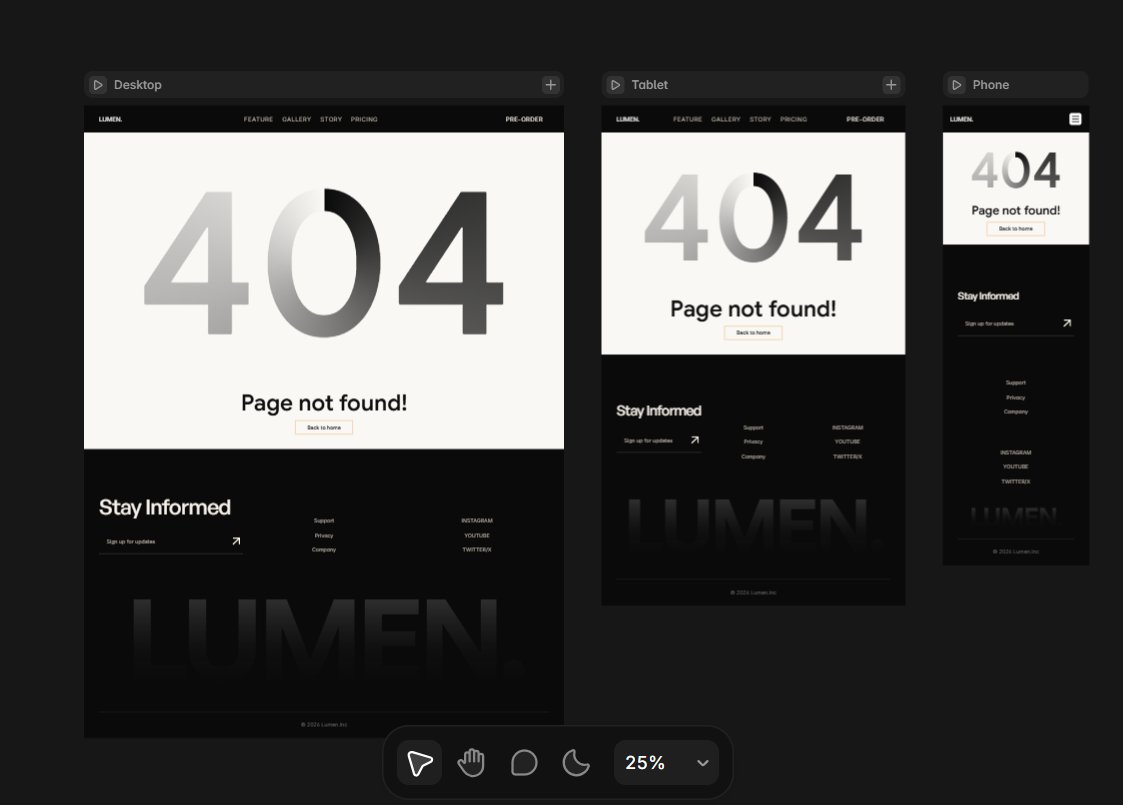Click STORY in Tablet navbar
The width and height of the screenshot is (1123, 805).
tap(761, 119)
